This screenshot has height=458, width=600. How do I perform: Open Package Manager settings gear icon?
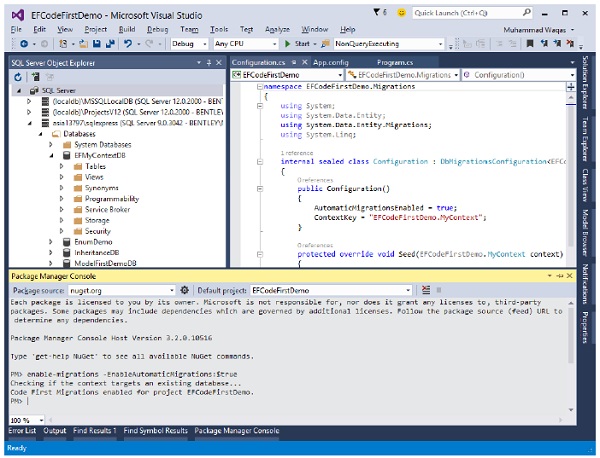coord(184,289)
